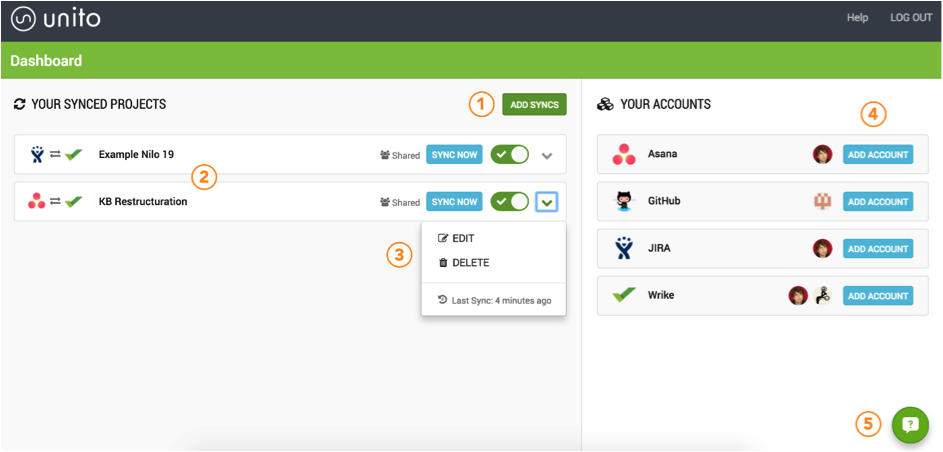Click the JIRA account name
The image size is (943, 452).
[x=659, y=248]
